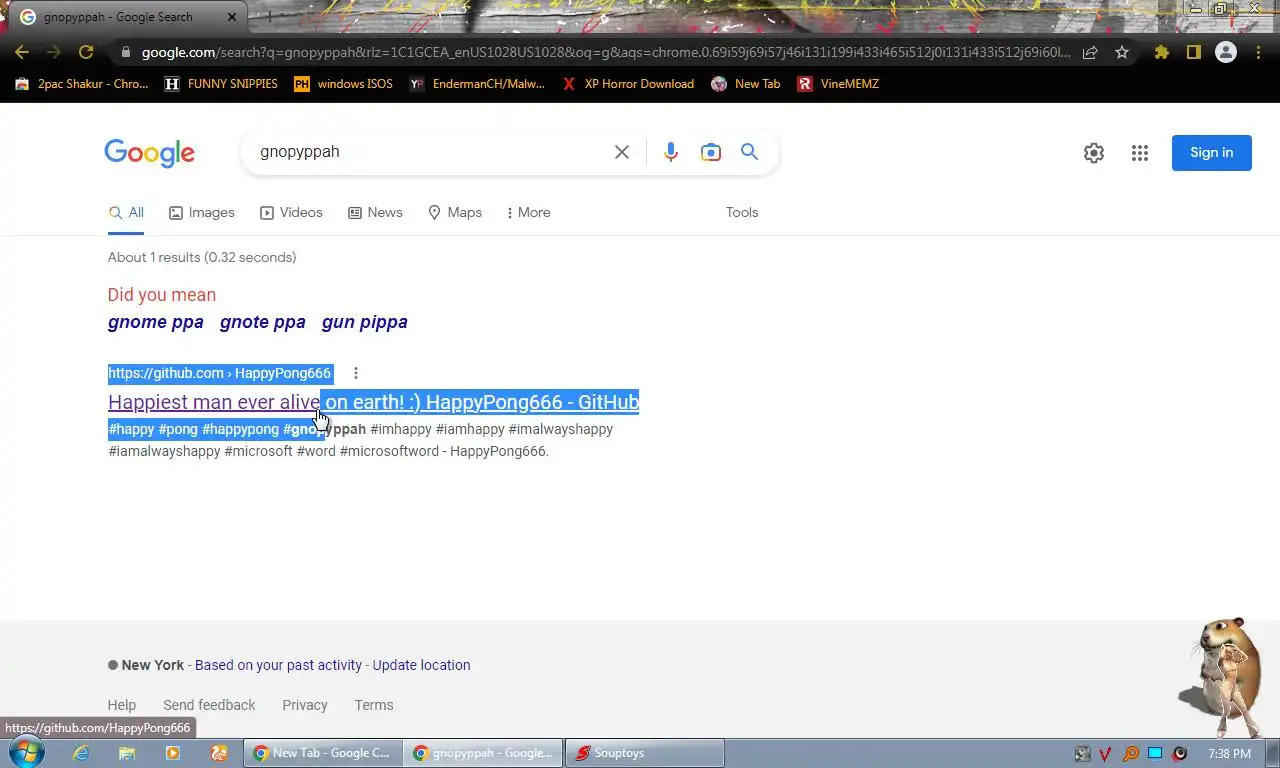Clear the search box with the X

pyautogui.click(x=621, y=152)
